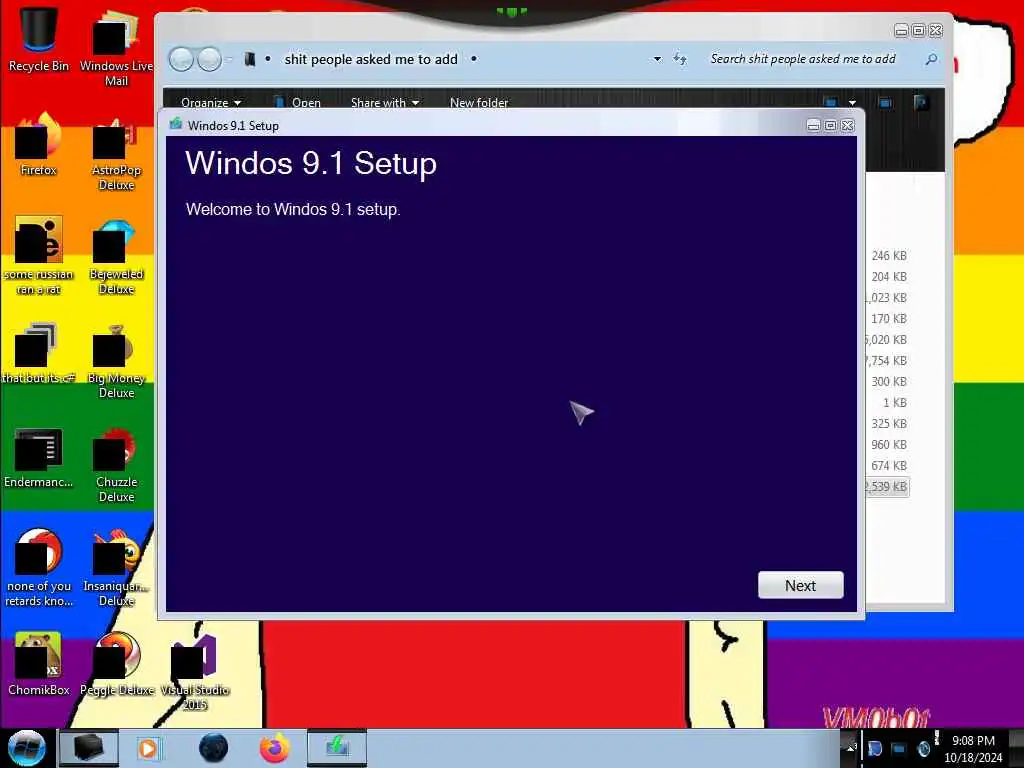The width and height of the screenshot is (1024, 768).
Task: Show hidden system tray icons
Action: pos(851,748)
